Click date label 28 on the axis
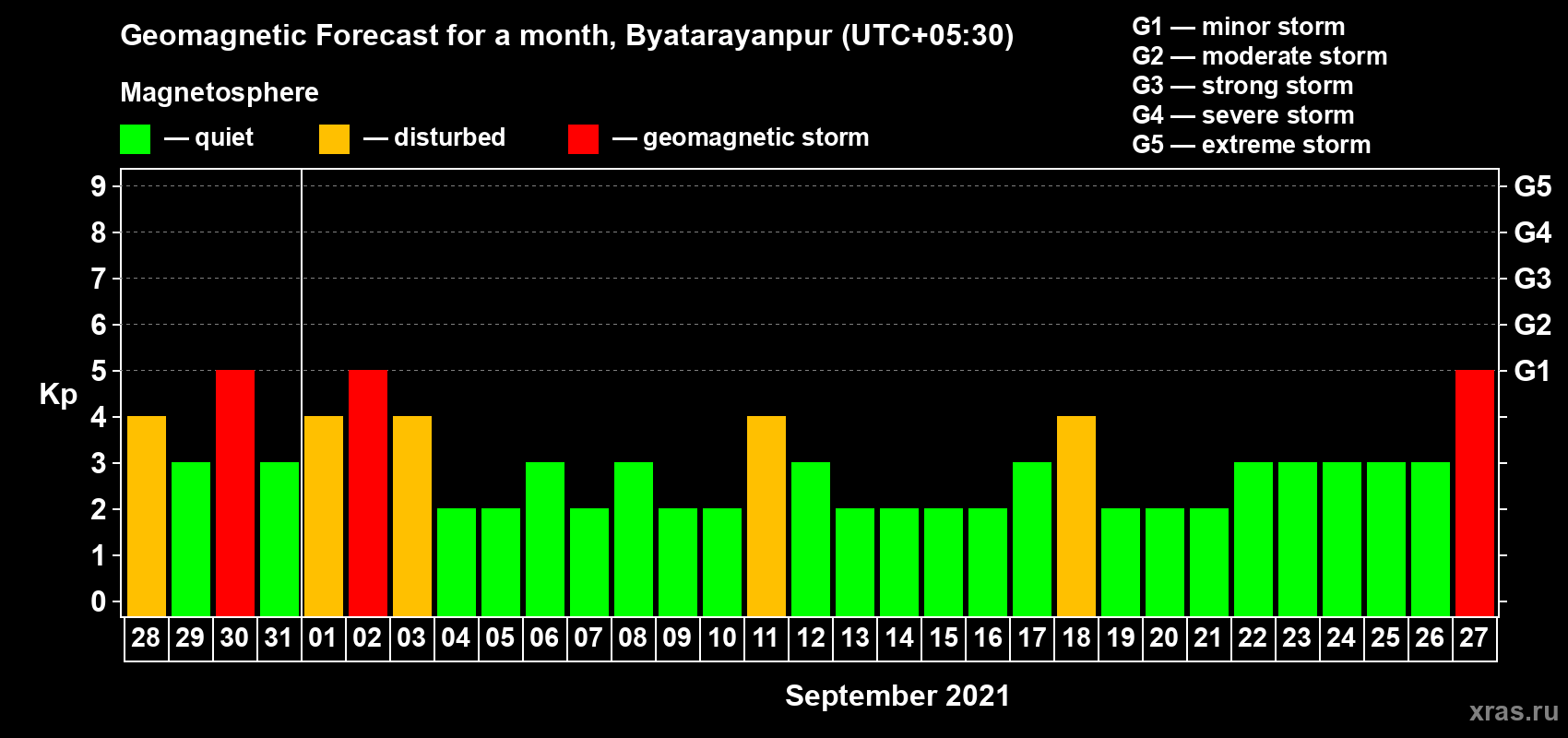 click(x=146, y=638)
